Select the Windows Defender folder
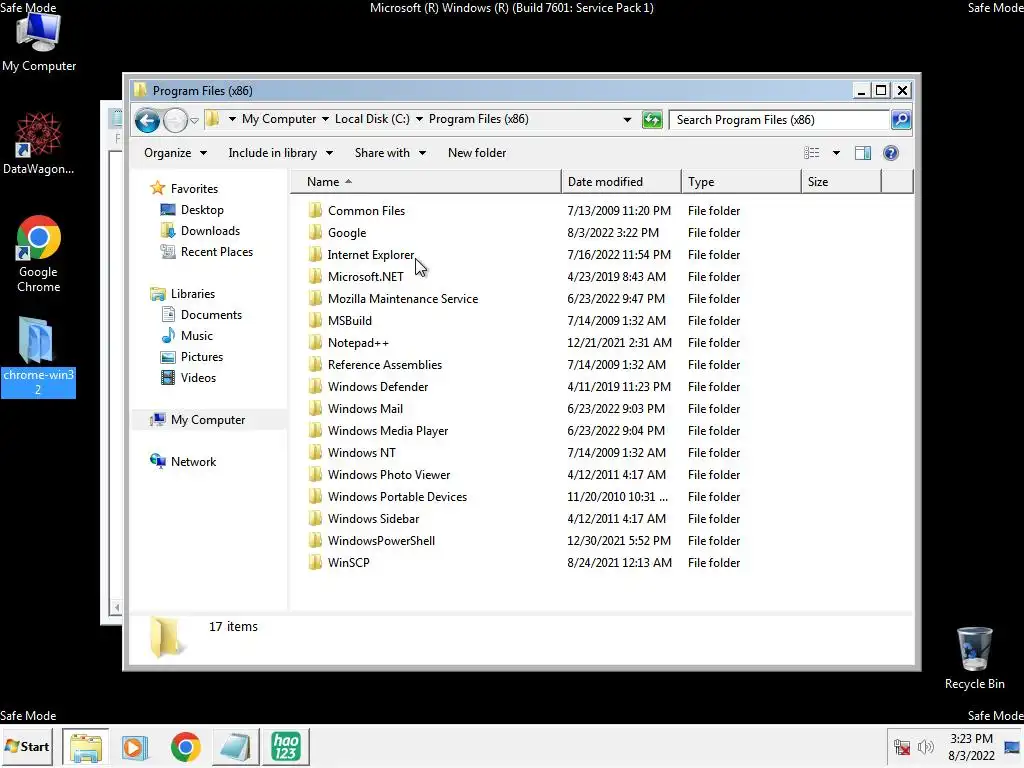 pos(378,387)
